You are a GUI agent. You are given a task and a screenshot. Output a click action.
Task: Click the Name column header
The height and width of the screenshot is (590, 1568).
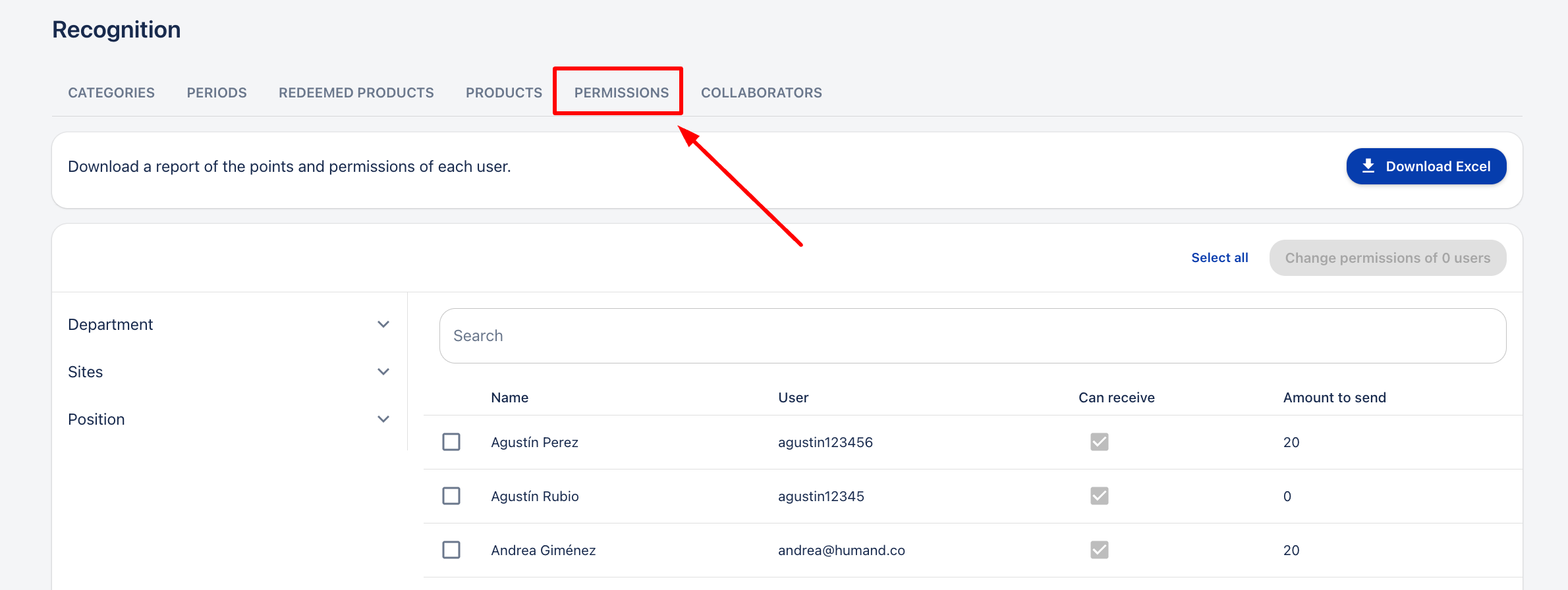[x=509, y=398]
